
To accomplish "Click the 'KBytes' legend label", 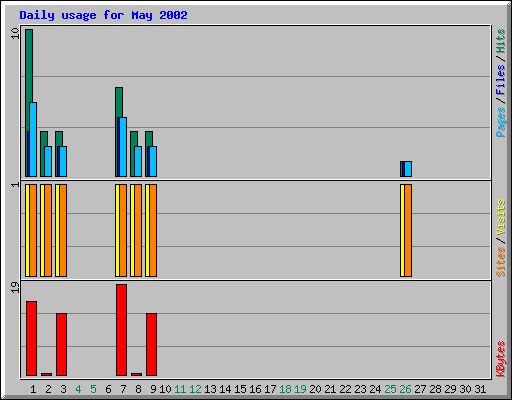I will 500,359.
